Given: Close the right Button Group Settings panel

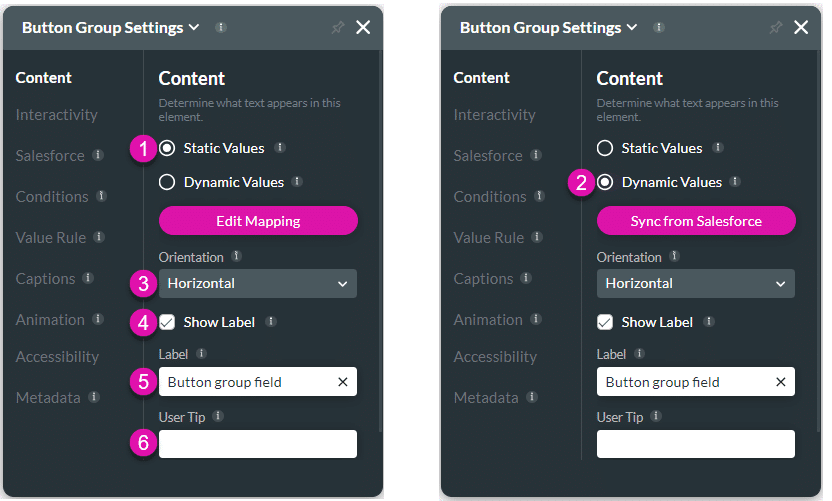Looking at the screenshot, I should pyautogui.click(x=801, y=28).
